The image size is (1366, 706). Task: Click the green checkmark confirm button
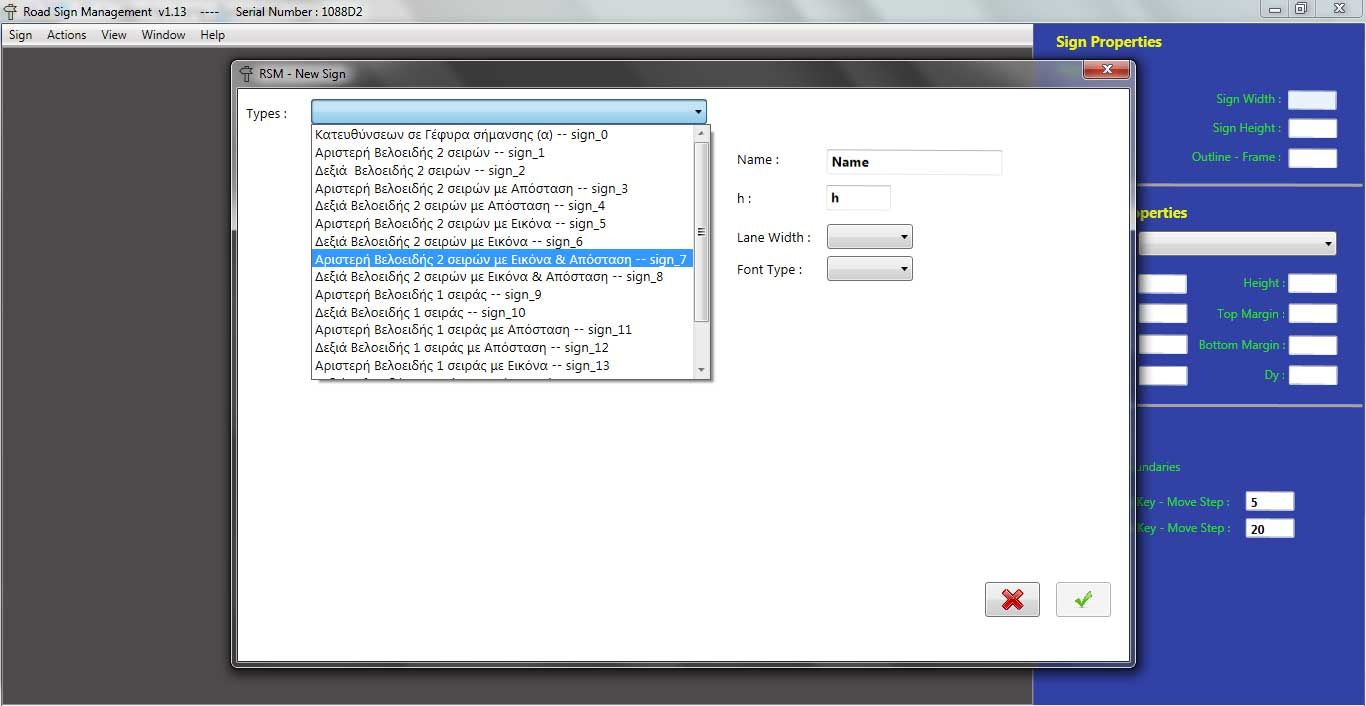[1083, 599]
